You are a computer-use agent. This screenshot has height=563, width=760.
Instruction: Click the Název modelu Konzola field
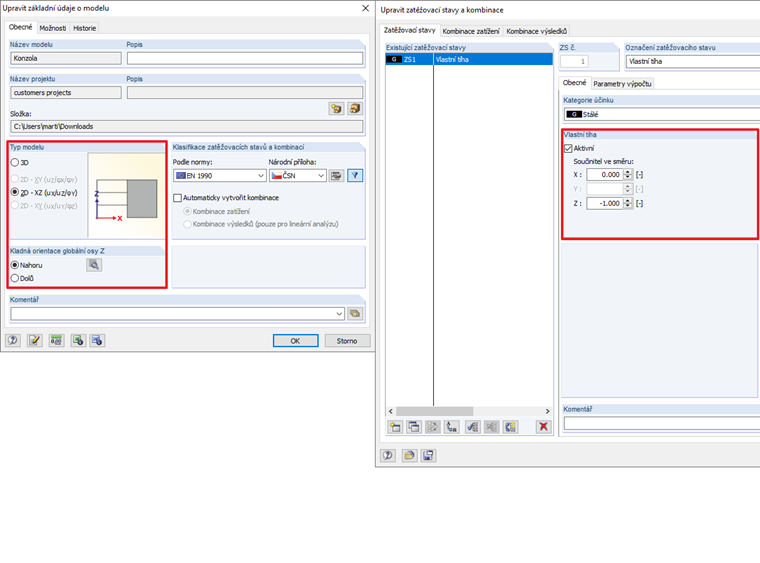click(66, 58)
